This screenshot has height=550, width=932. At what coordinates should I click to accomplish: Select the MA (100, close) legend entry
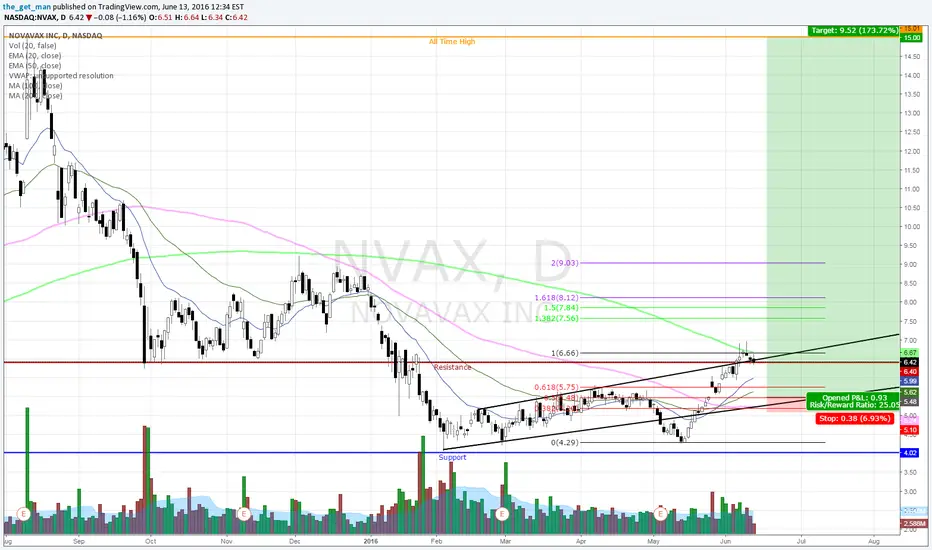35,86
